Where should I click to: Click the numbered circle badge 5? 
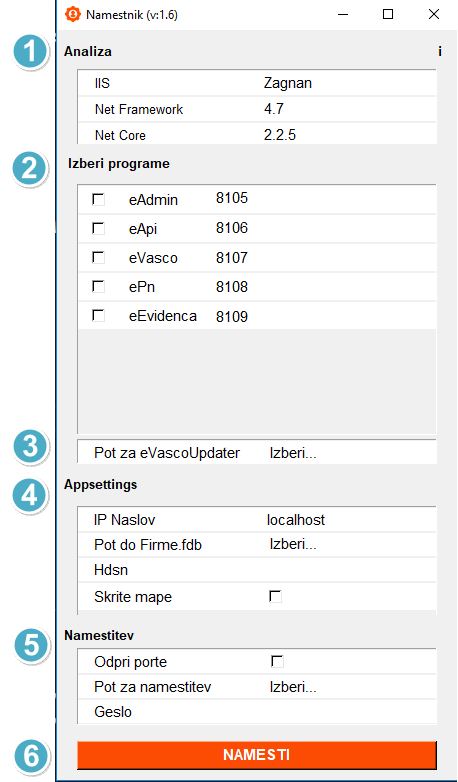point(30,644)
